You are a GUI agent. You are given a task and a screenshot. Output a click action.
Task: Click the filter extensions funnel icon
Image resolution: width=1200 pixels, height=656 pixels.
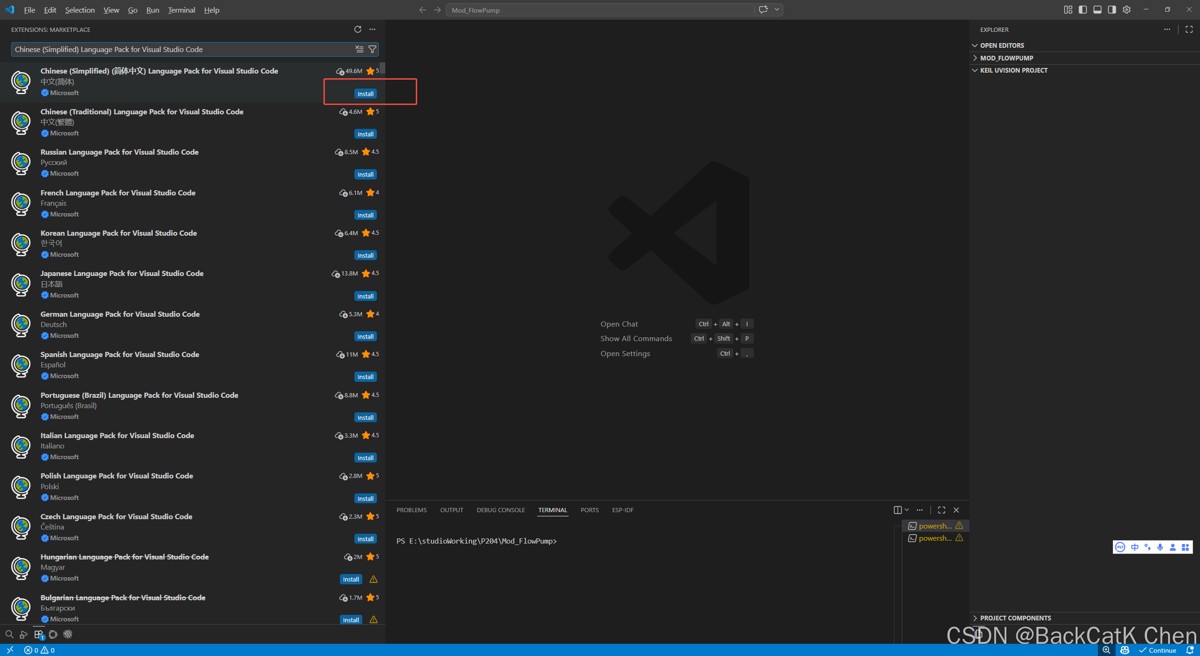(372, 49)
